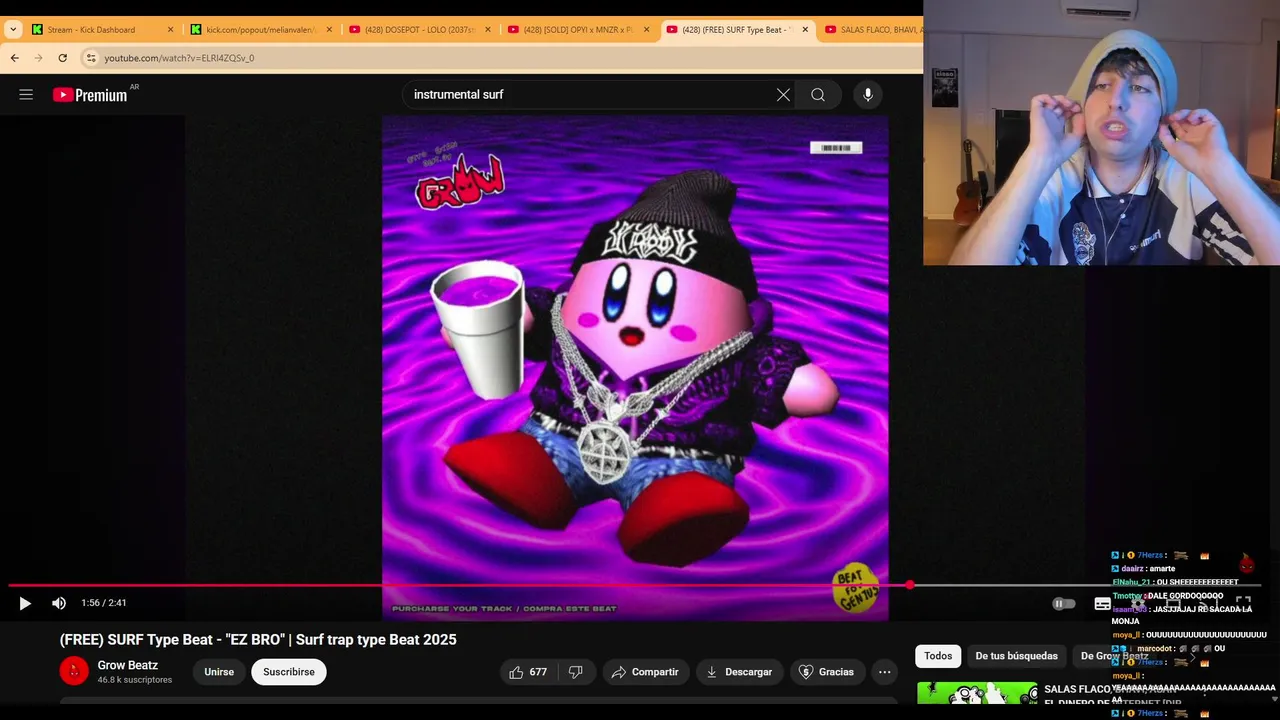The image size is (1280, 720).
Task: Enter fullscreen mode in the player
Action: (x=1244, y=603)
